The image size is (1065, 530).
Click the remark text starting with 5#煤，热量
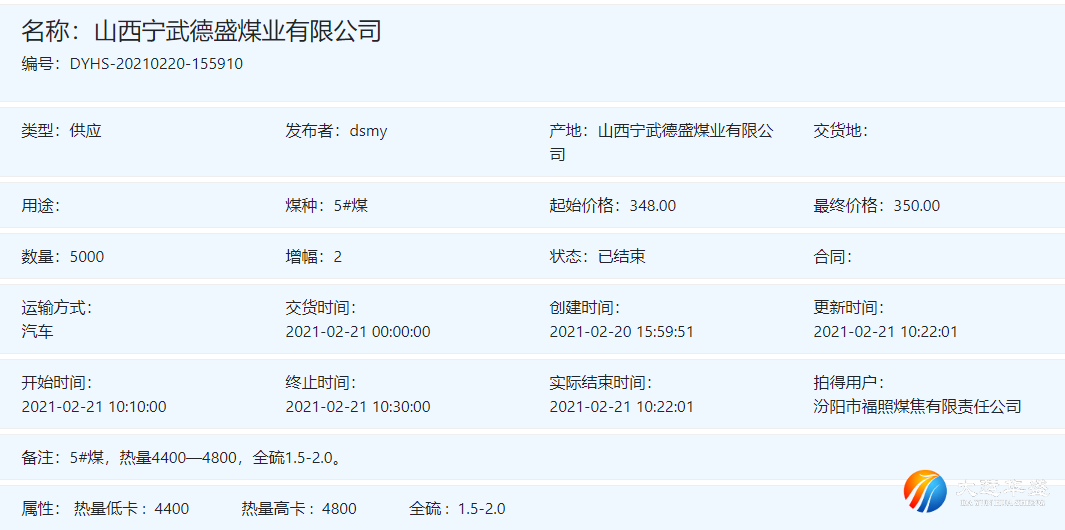tap(208, 458)
